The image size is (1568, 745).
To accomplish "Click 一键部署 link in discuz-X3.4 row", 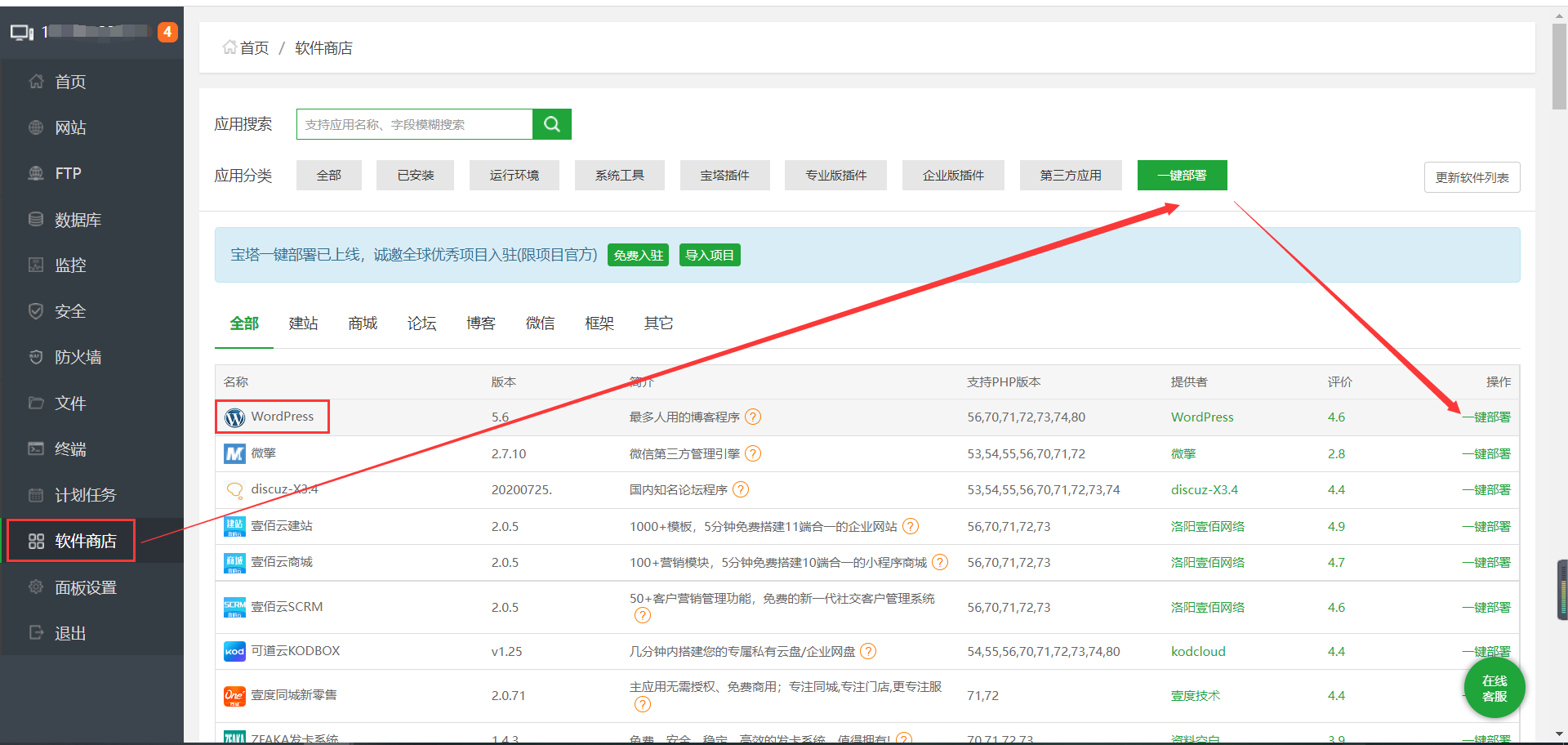I will tap(1486, 489).
